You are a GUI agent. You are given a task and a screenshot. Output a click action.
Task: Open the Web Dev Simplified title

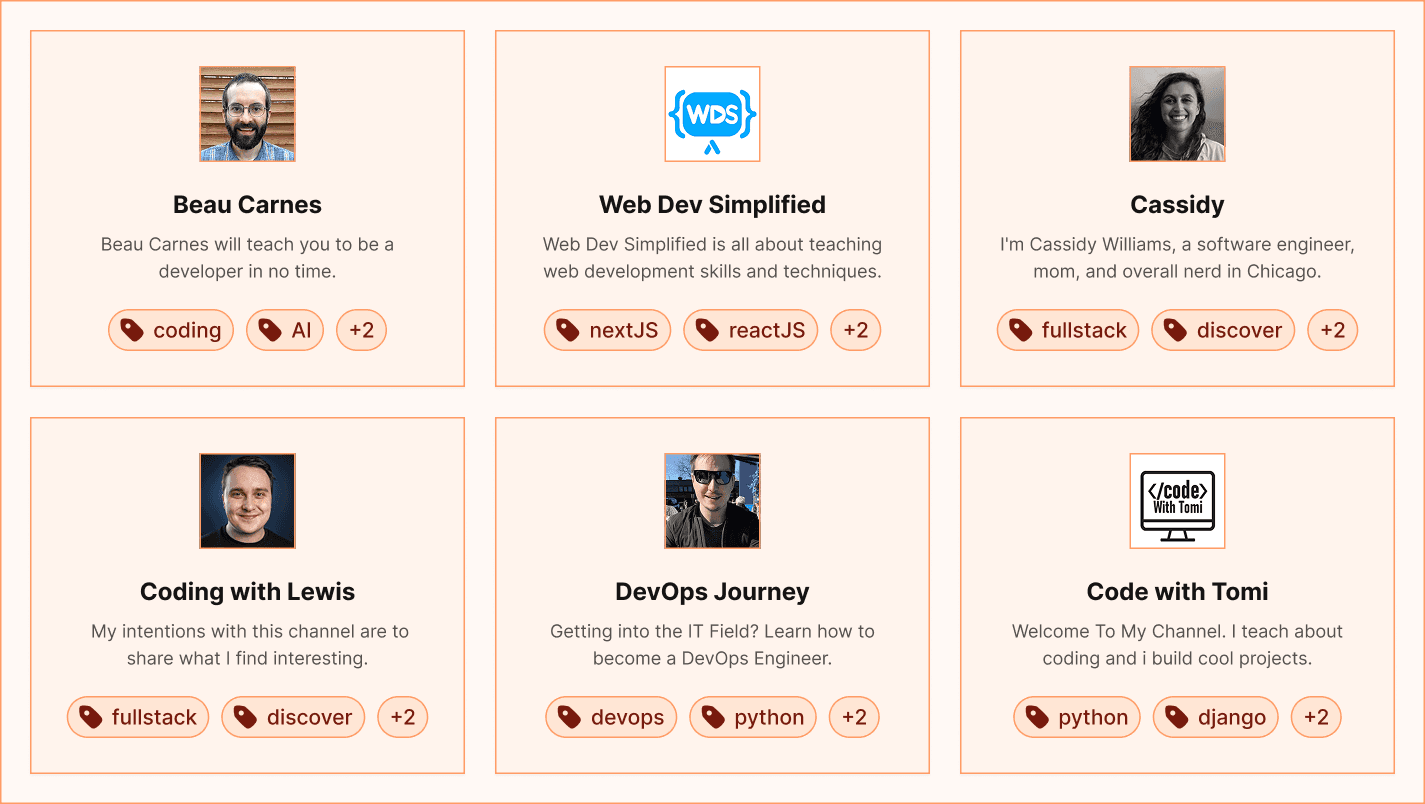click(x=712, y=205)
